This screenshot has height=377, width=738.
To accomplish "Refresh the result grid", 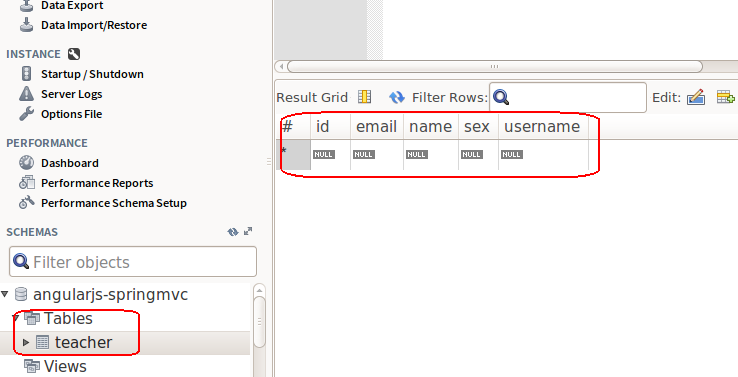I will [397, 97].
